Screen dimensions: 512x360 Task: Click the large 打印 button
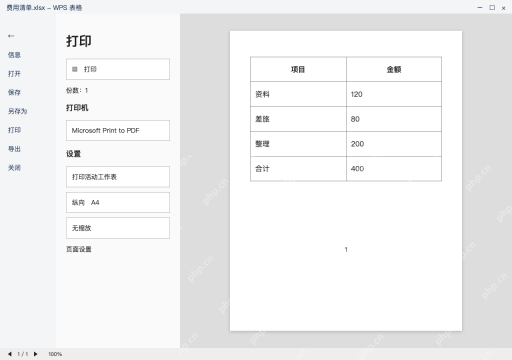[x=118, y=69]
